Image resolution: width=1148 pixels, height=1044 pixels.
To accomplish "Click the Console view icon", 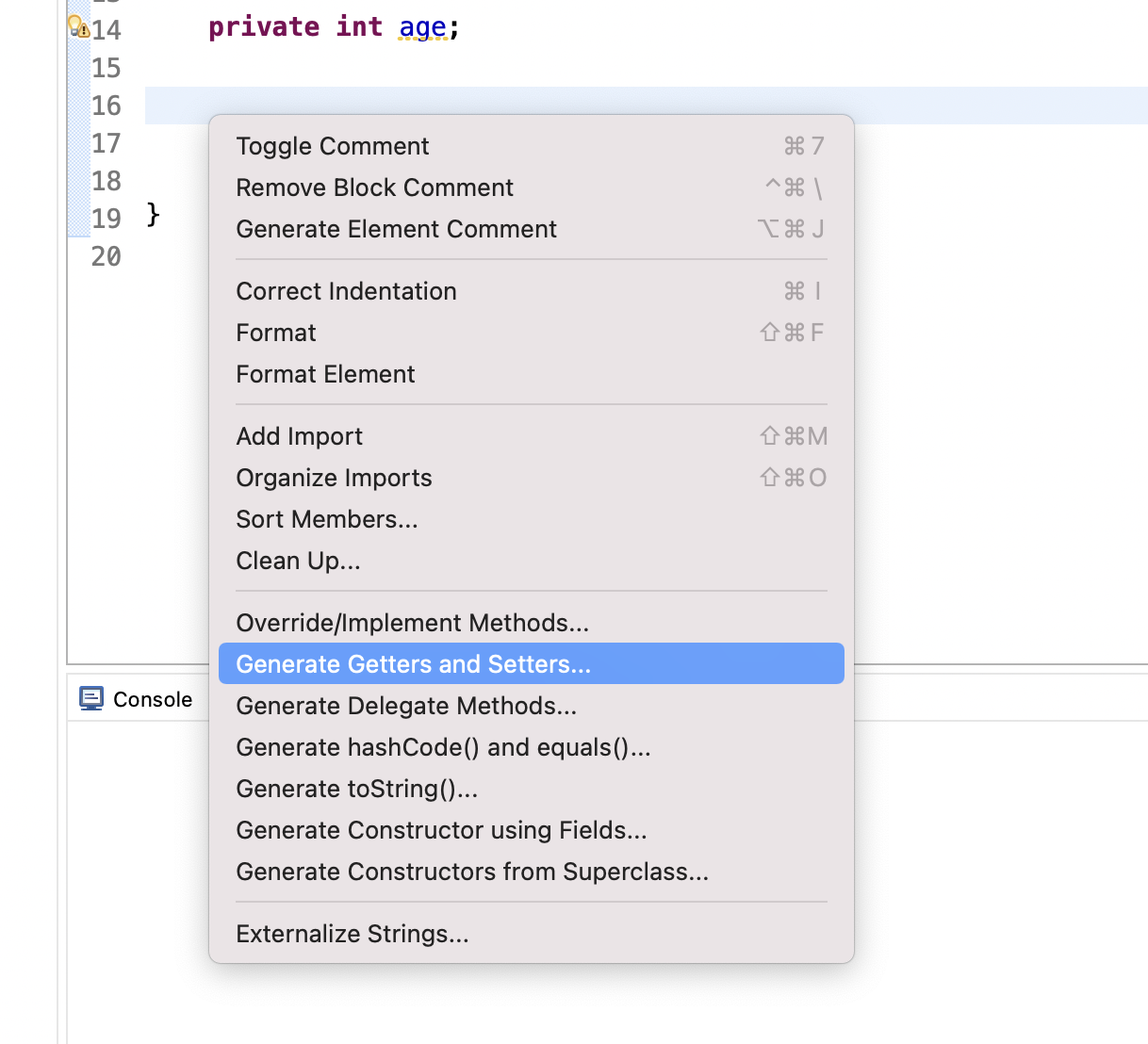I will 91,698.
